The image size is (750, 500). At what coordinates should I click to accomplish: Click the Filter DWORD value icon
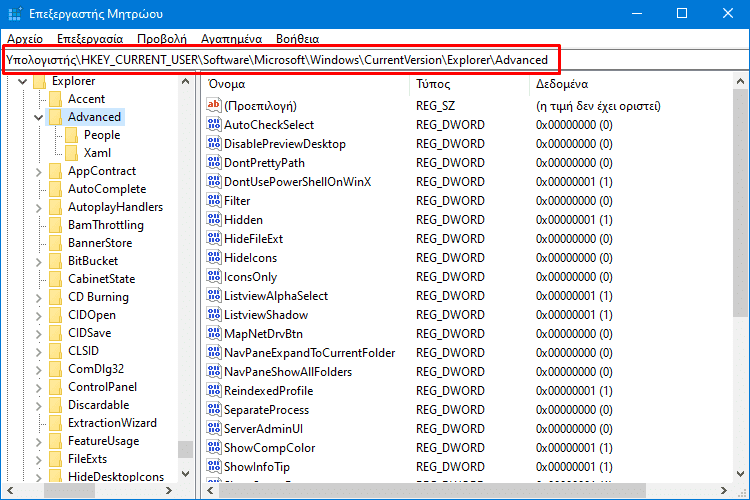point(213,200)
